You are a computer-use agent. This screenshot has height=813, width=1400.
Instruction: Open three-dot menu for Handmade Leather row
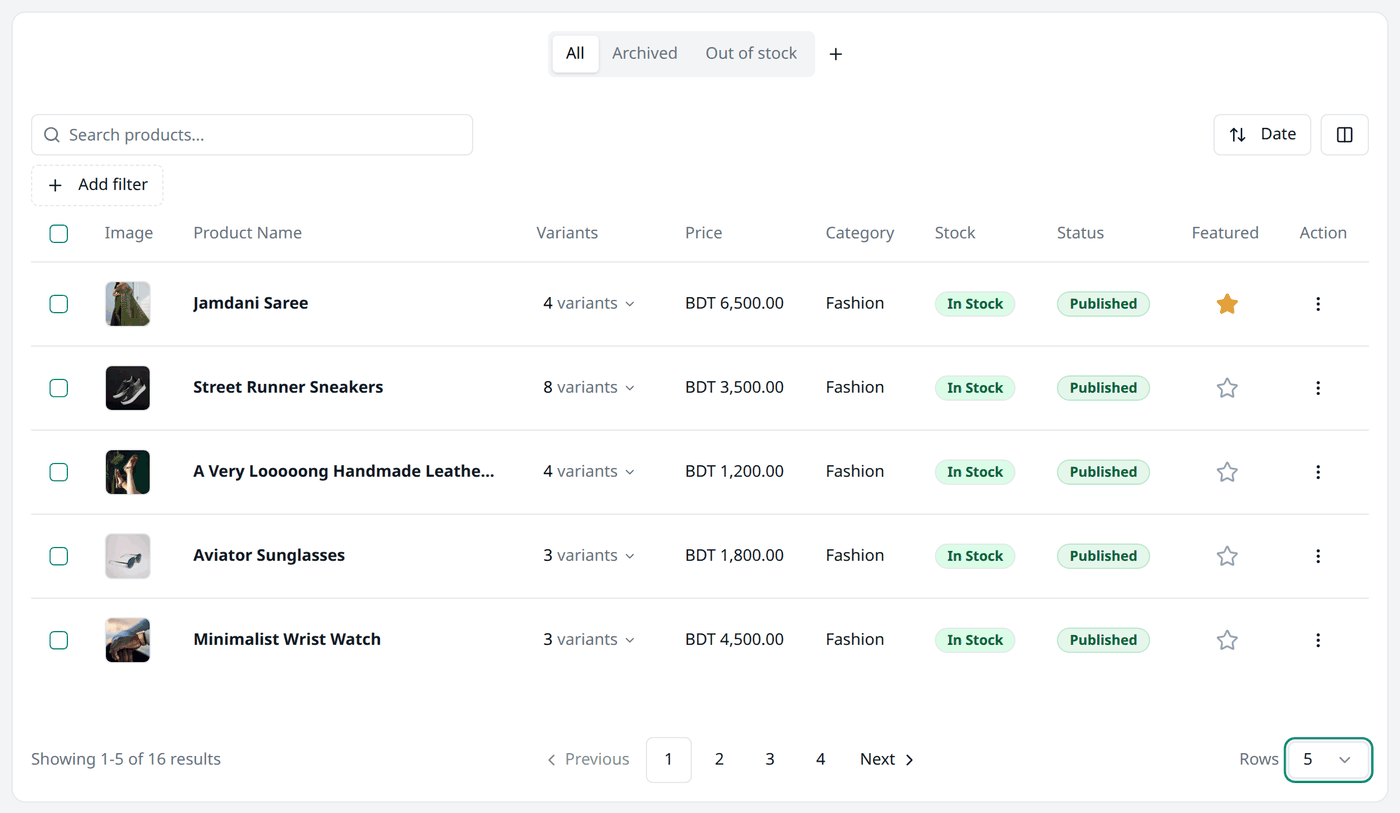[1318, 472]
